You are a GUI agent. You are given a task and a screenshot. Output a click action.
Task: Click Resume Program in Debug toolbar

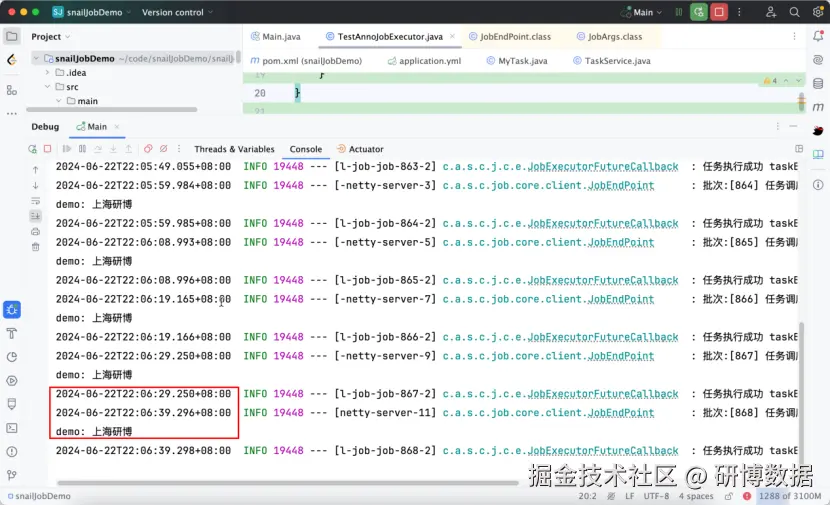tap(67, 149)
